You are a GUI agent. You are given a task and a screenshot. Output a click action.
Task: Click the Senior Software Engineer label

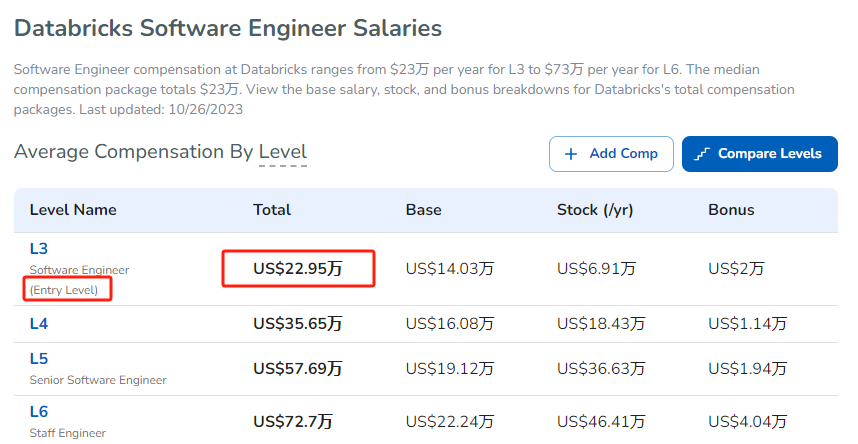98,380
